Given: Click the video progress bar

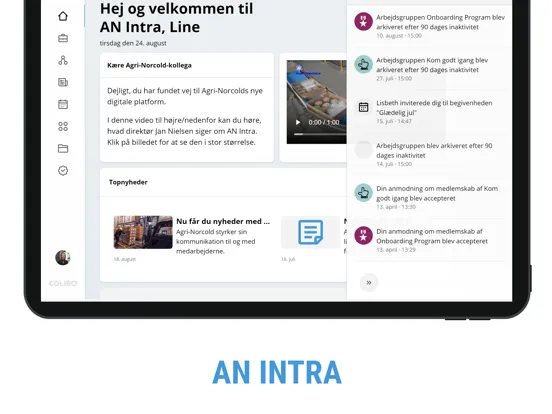Looking at the screenshot, I should 320,134.
